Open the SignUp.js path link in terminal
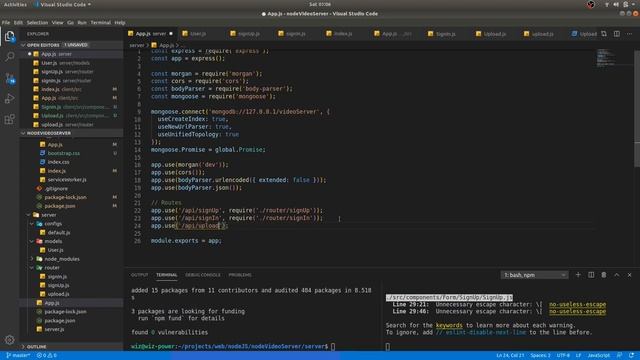640x360 pixels. [449, 297]
